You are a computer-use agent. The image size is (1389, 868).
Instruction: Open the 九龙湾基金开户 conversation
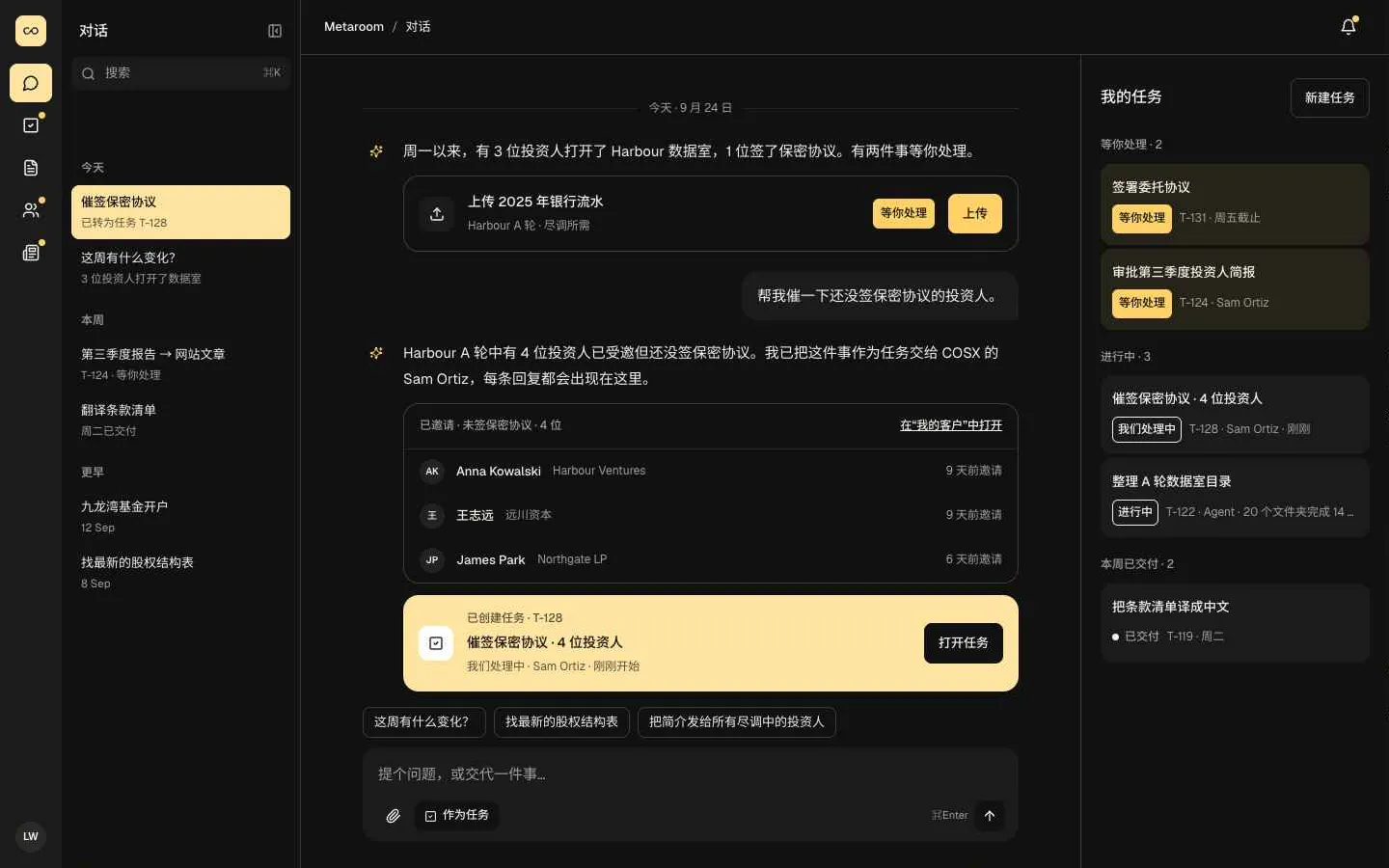pyautogui.click(x=180, y=517)
